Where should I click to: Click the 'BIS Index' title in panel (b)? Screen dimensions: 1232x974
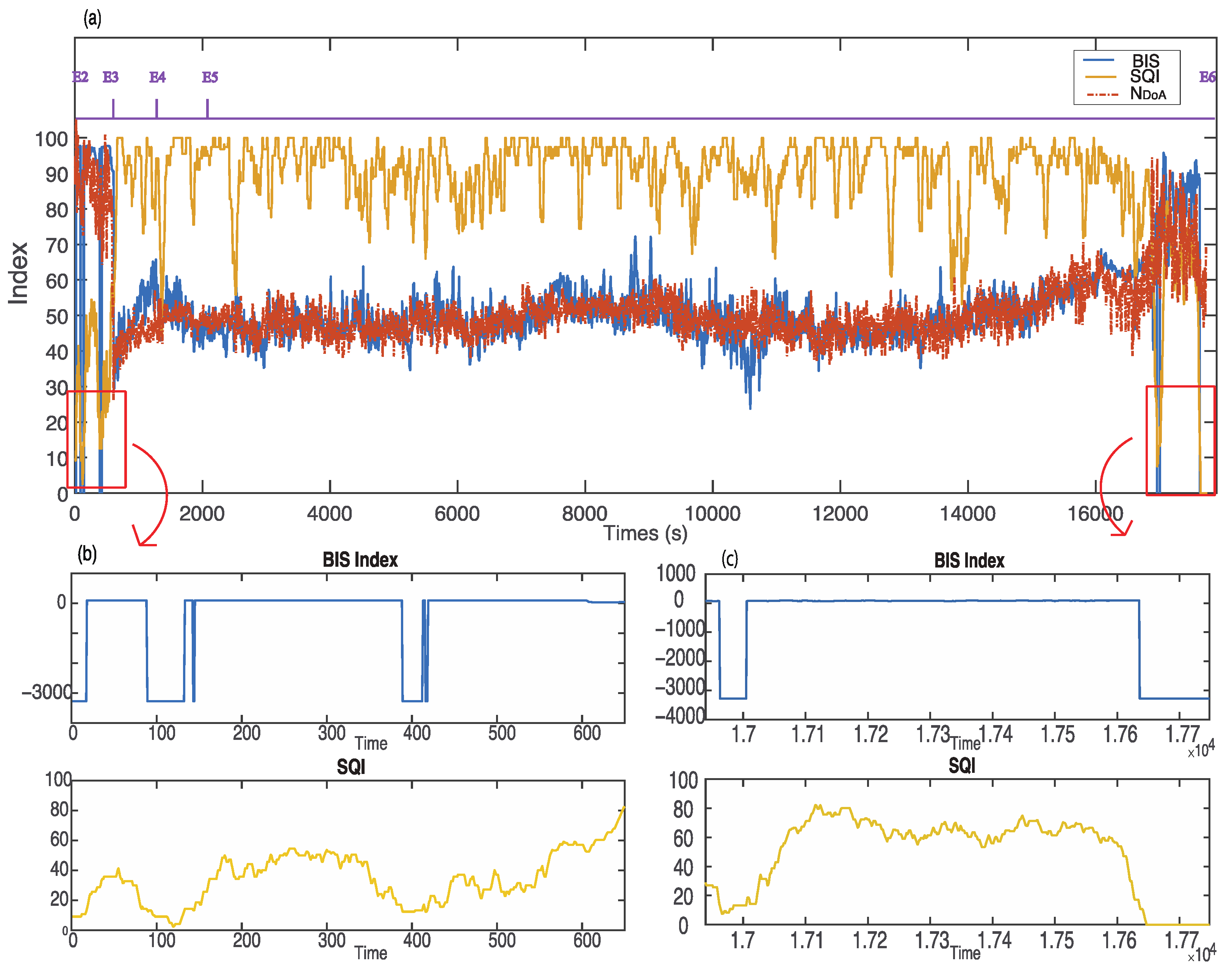pyautogui.click(x=360, y=560)
